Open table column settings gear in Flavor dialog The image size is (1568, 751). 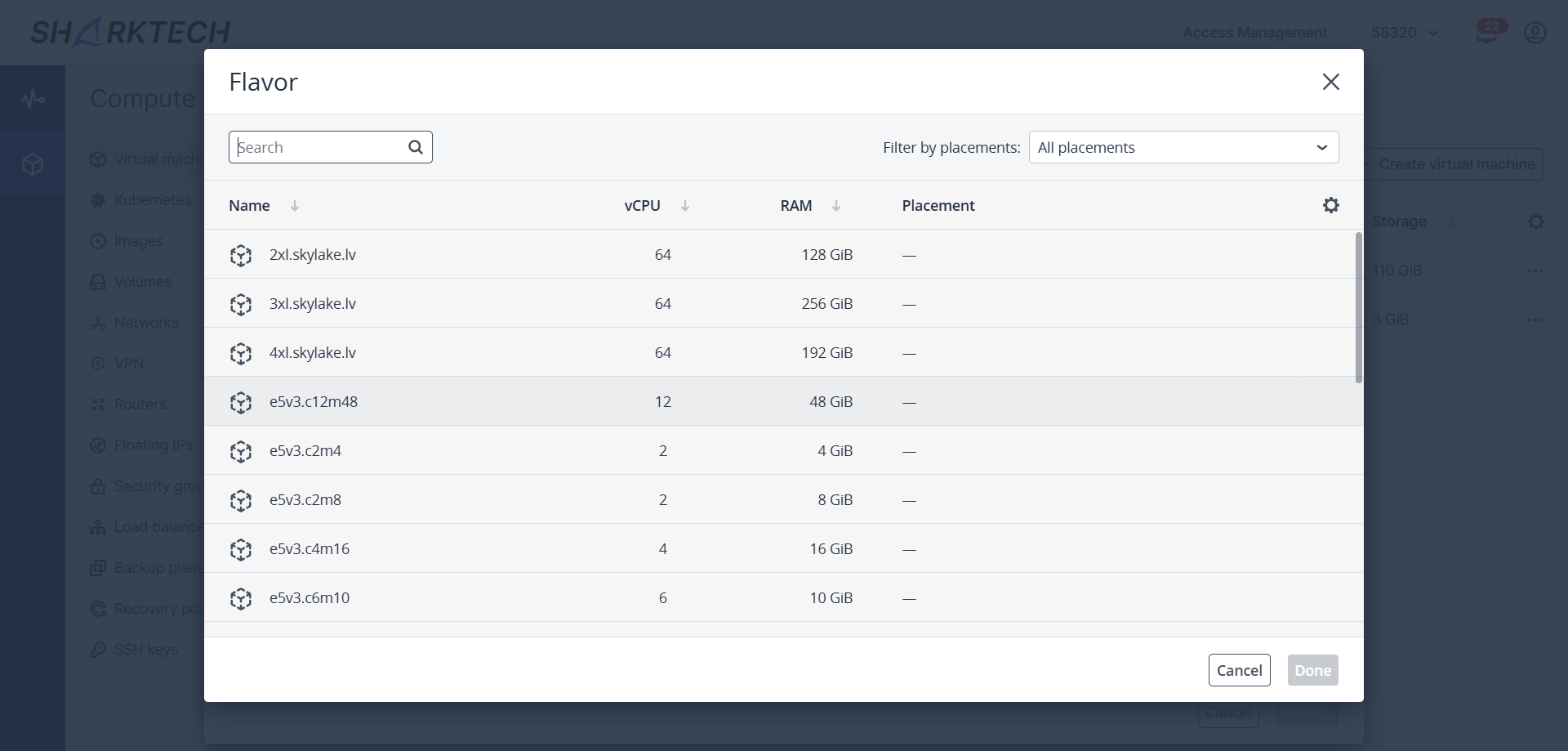(1331, 205)
